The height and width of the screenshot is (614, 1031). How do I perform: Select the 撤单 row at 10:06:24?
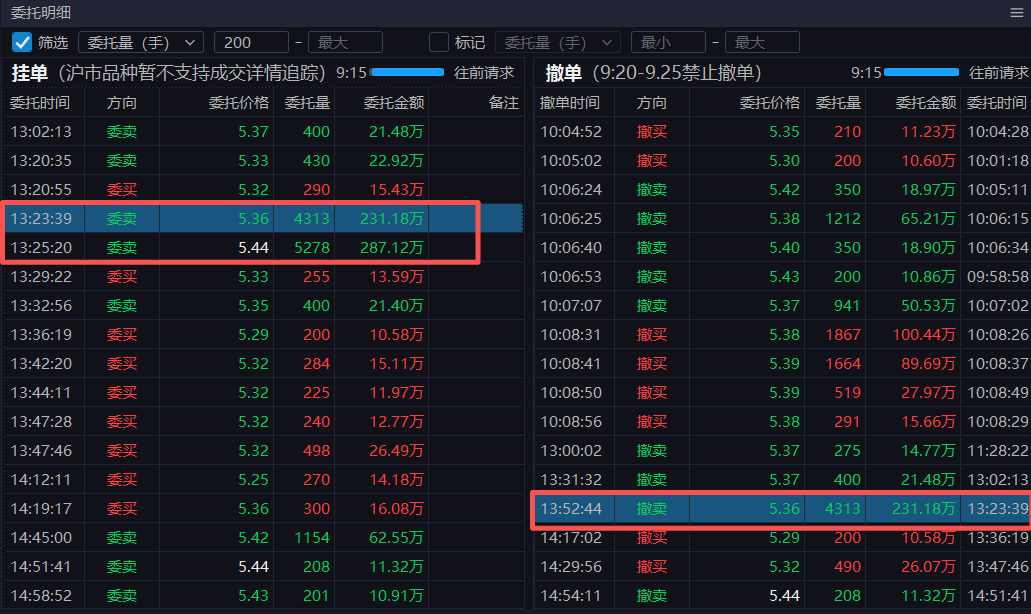click(x=782, y=189)
